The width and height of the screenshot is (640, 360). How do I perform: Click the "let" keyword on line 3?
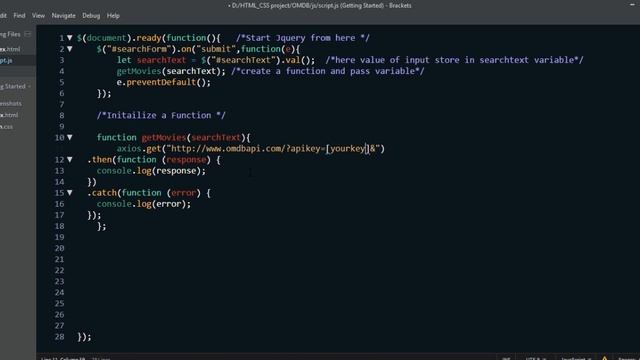tap(124, 60)
